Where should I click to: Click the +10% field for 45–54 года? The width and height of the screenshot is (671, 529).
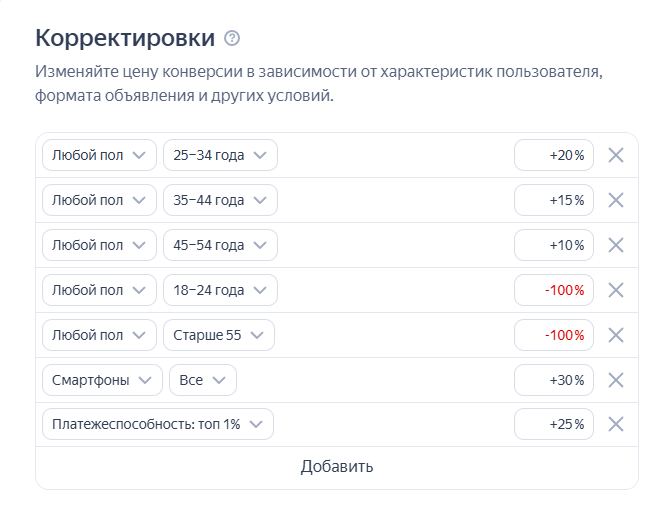(554, 245)
